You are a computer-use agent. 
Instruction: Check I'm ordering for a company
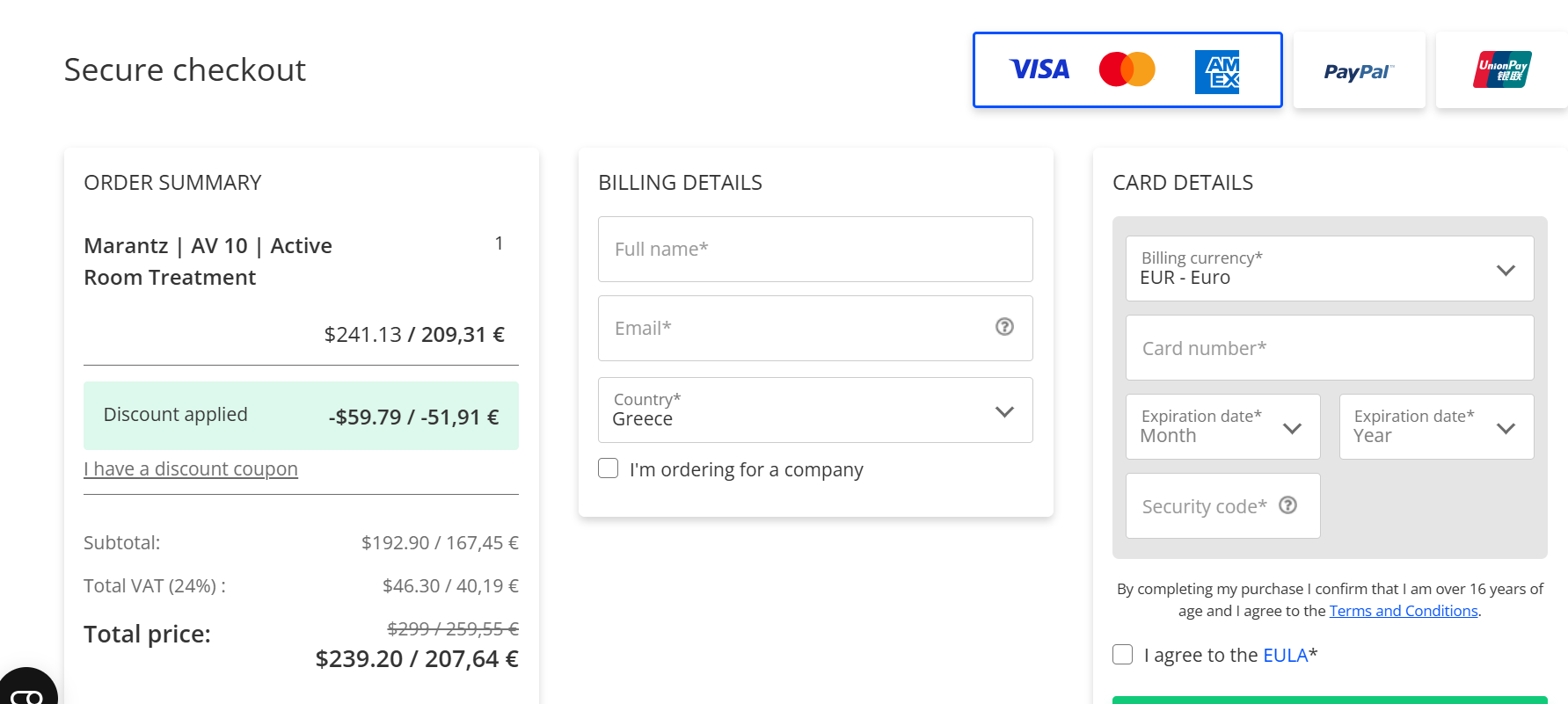(x=609, y=468)
